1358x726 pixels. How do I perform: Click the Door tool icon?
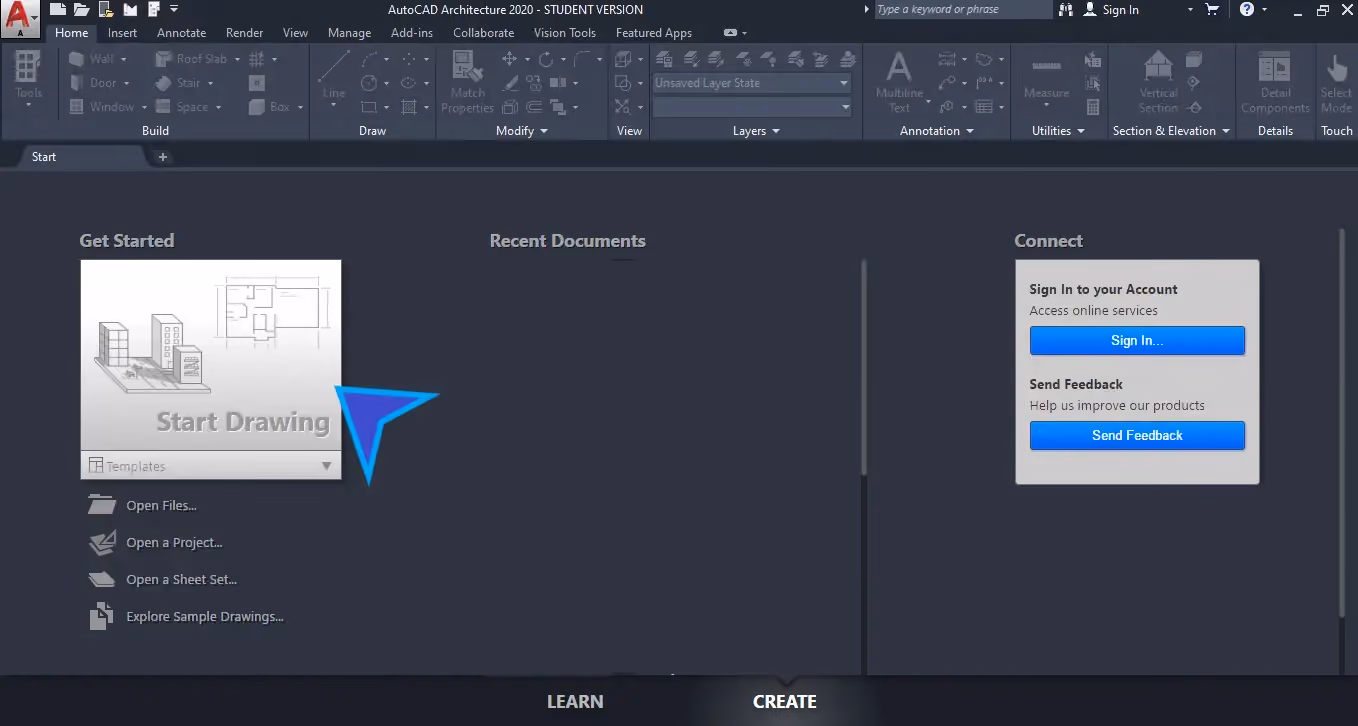[x=77, y=83]
